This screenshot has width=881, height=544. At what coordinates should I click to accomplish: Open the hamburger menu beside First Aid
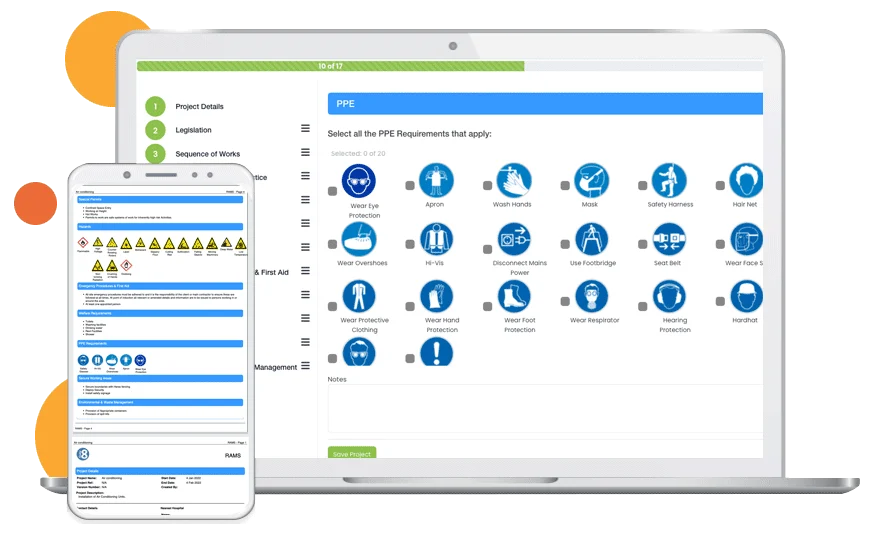click(x=305, y=271)
